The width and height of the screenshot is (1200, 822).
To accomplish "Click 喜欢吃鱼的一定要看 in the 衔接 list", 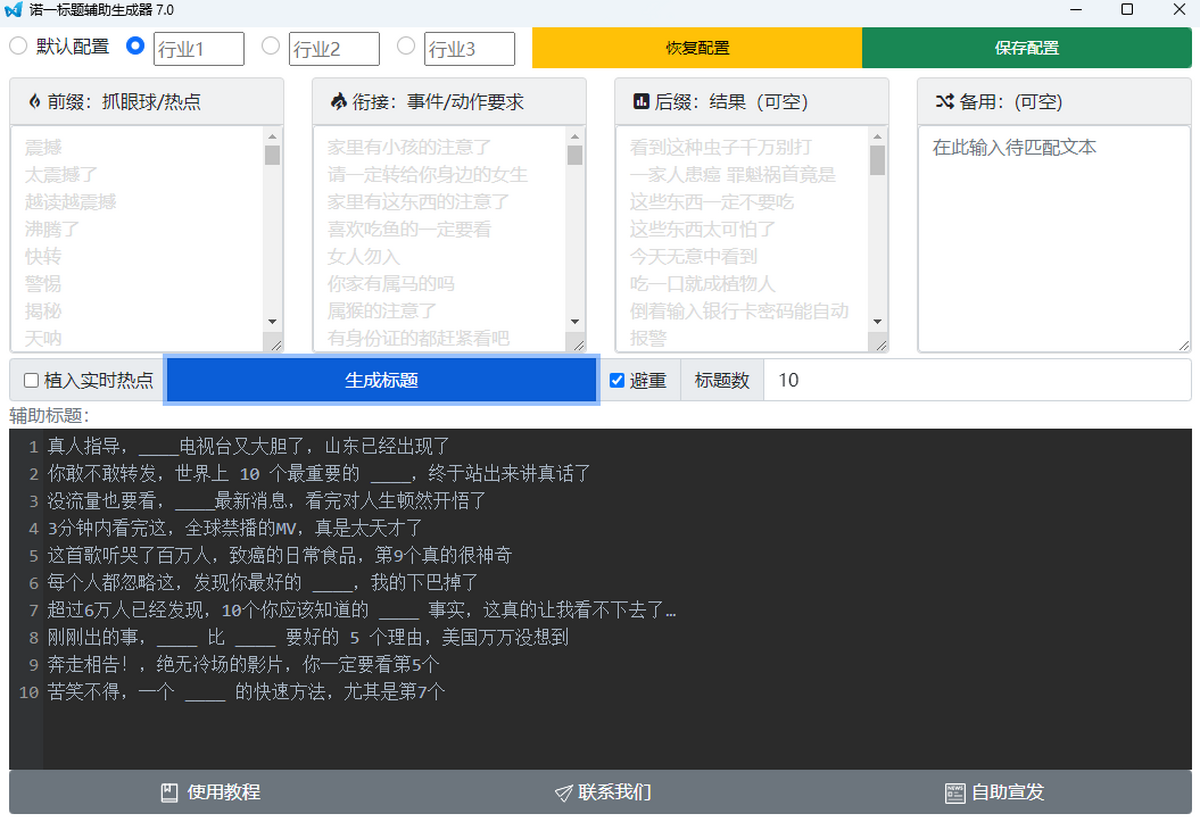I will (x=410, y=229).
